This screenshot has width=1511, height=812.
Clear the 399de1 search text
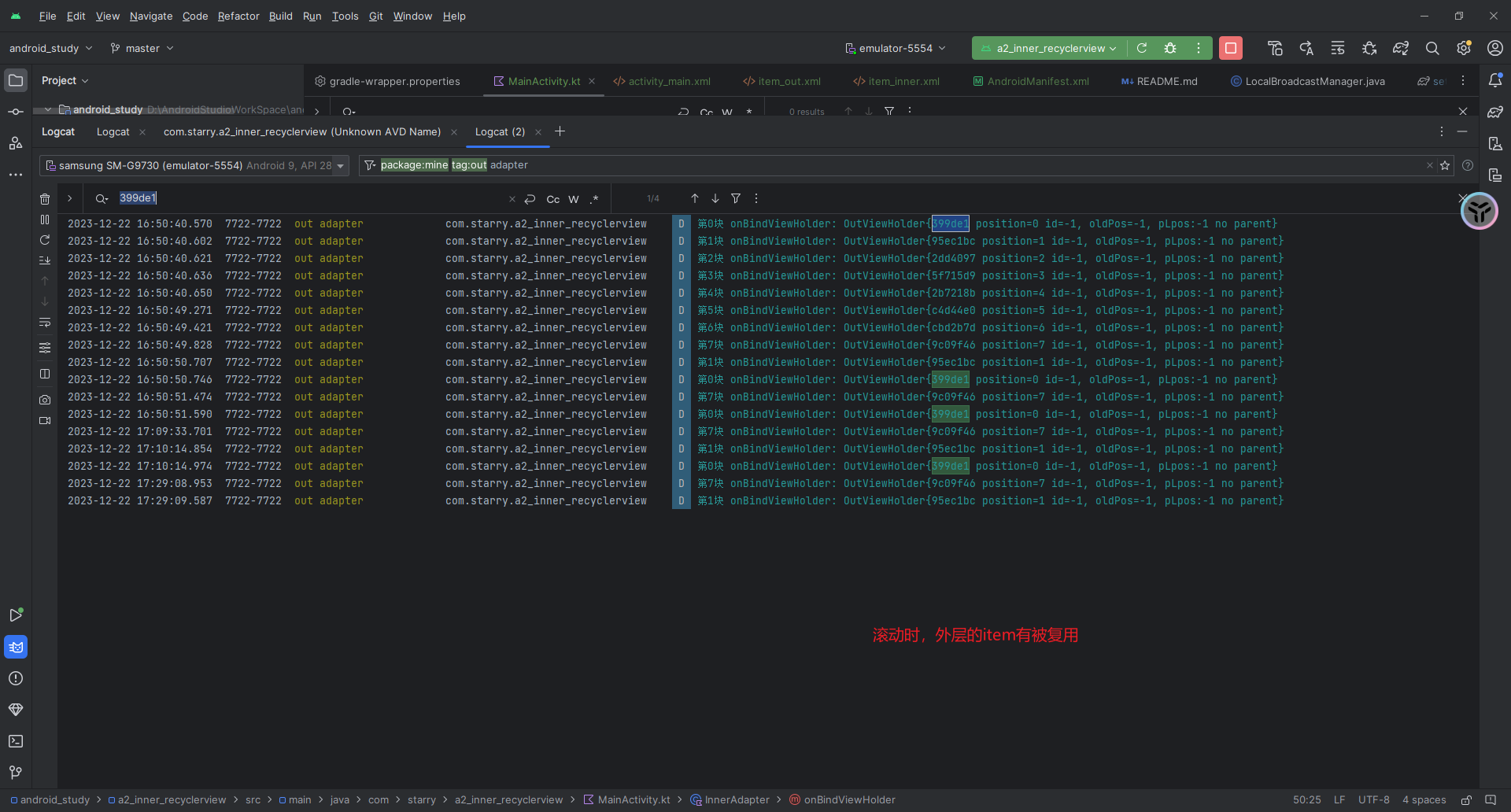coord(512,199)
